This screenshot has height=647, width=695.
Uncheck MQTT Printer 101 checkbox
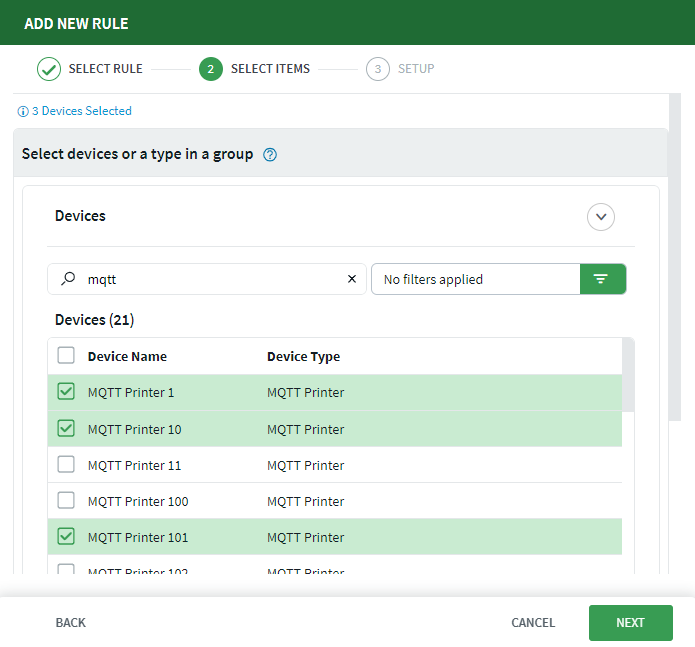point(66,536)
